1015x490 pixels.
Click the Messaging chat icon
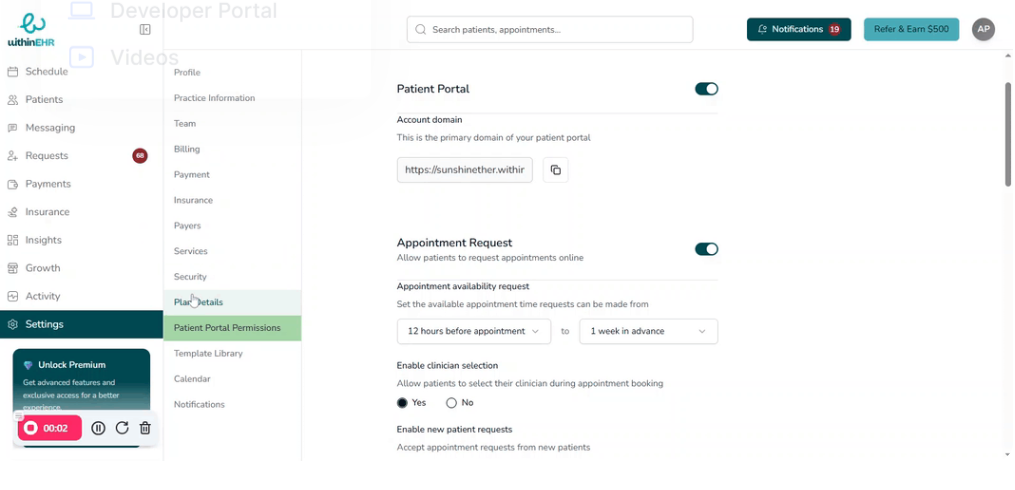click(12, 128)
